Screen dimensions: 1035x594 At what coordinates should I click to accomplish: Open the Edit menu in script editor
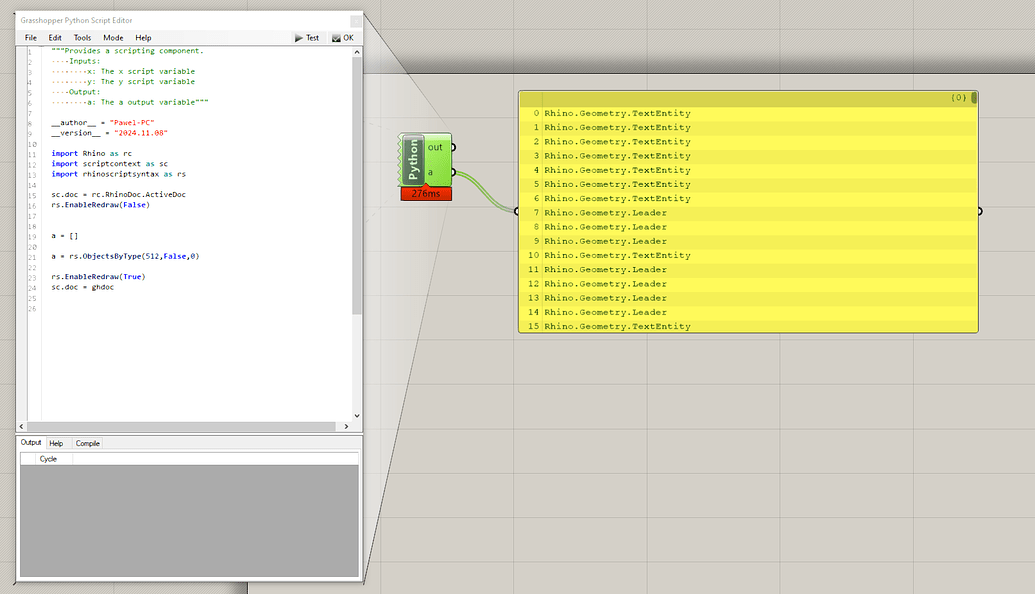(x=55, y=38)
